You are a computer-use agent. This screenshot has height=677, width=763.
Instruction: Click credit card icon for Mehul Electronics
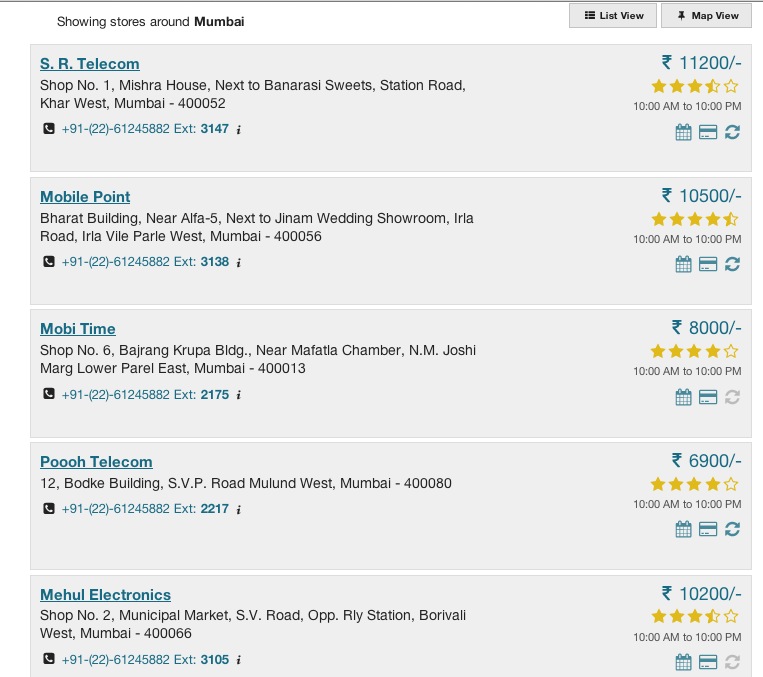click(708, 662)
